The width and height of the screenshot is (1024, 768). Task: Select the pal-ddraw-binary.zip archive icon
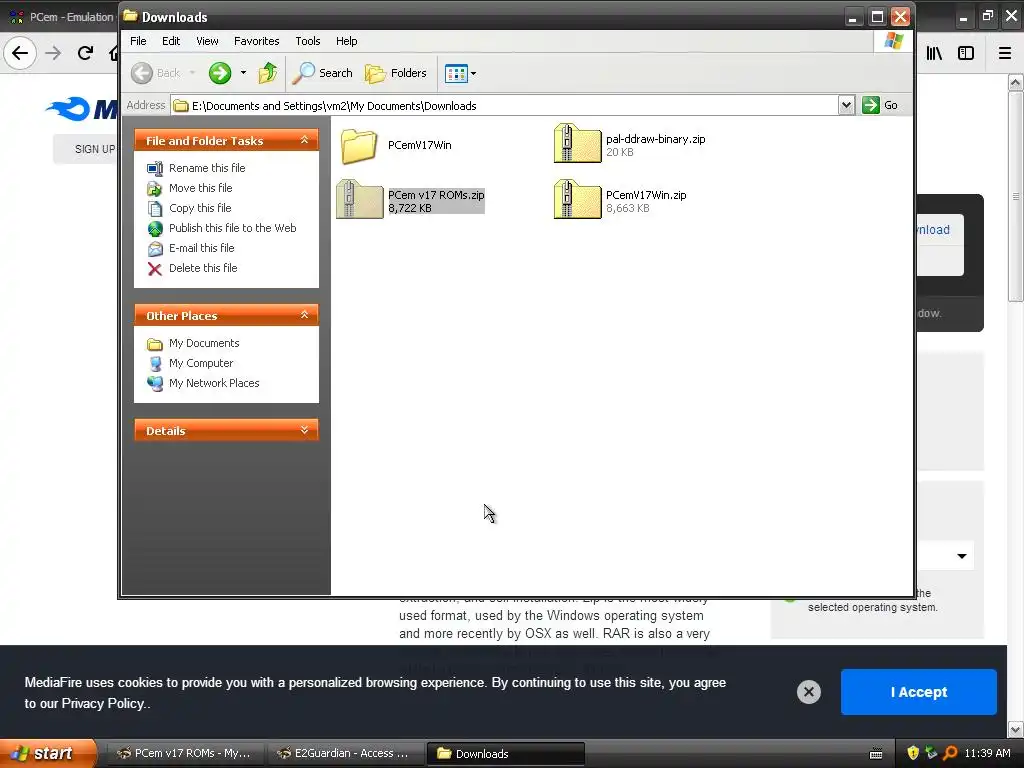tap(577, 144)
